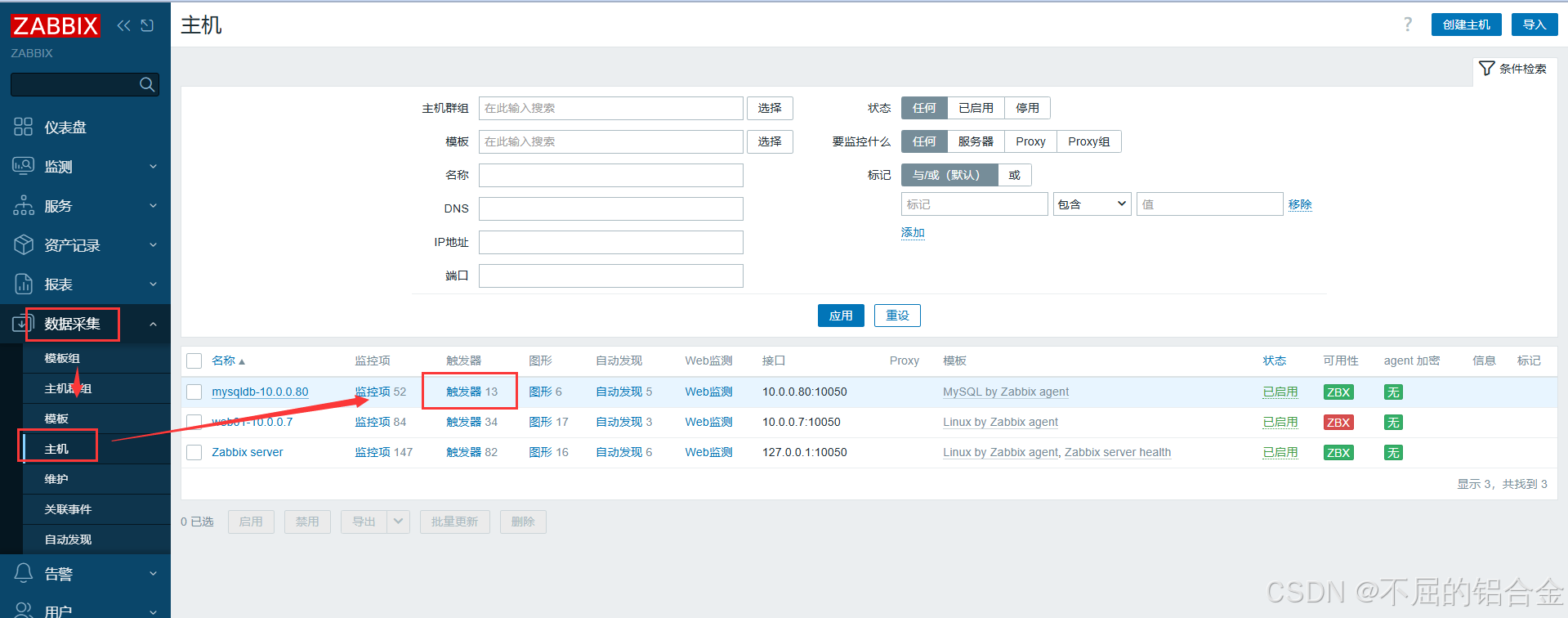The height and width of the screenshot is (618, 1568).
Task: Click 无 encryption badge in web01 row
Action: pyautogui.click(x=1393, y=423)
